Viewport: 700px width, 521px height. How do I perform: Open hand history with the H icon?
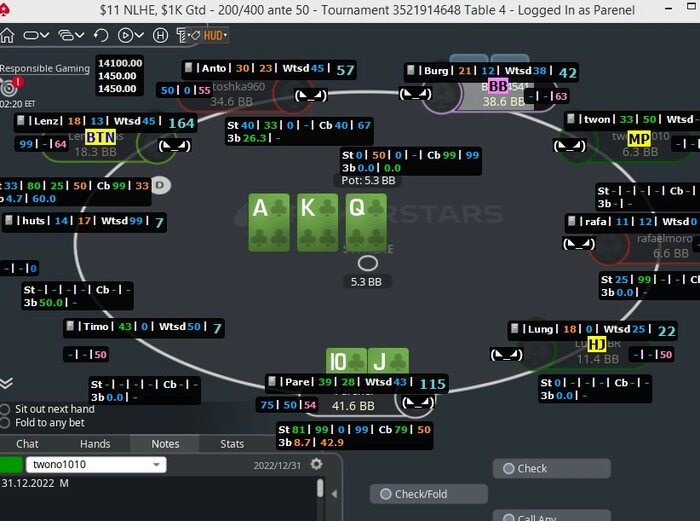tap(160, 35)
